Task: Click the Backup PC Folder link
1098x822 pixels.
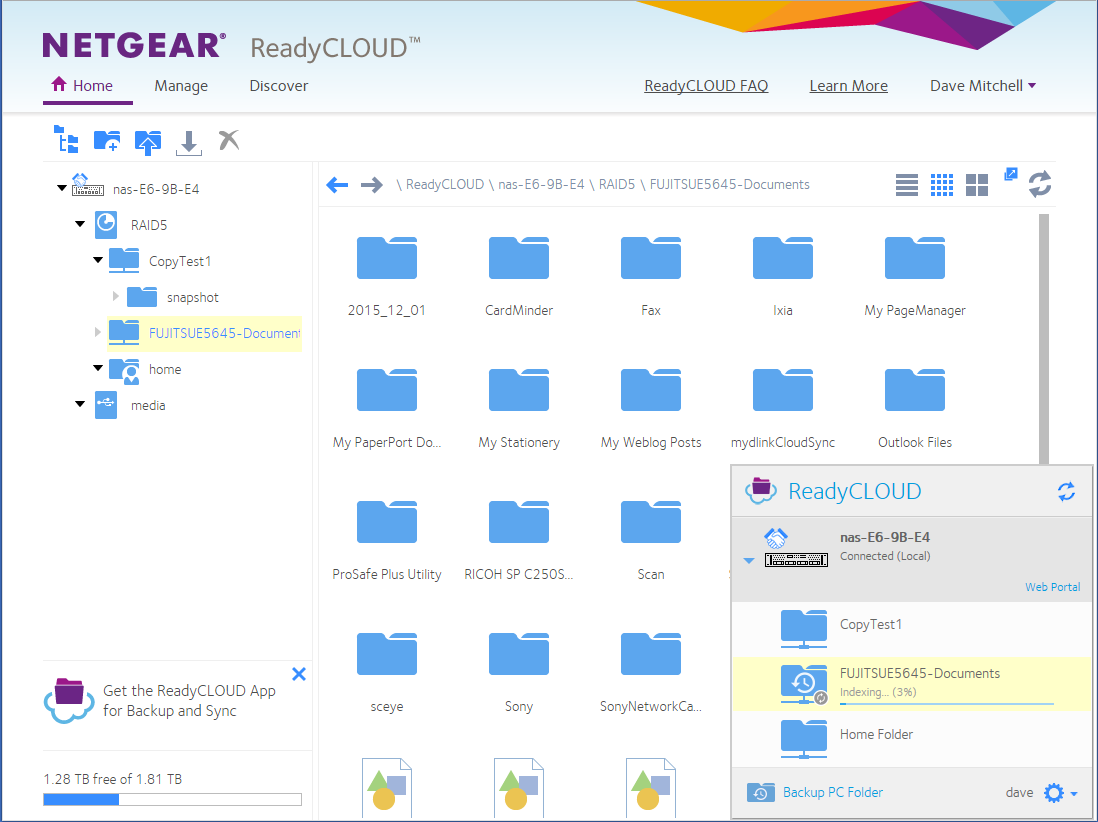Action: tap(833, 793)
